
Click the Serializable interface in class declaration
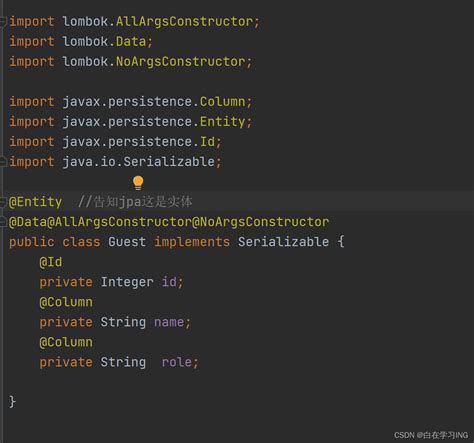283,242
